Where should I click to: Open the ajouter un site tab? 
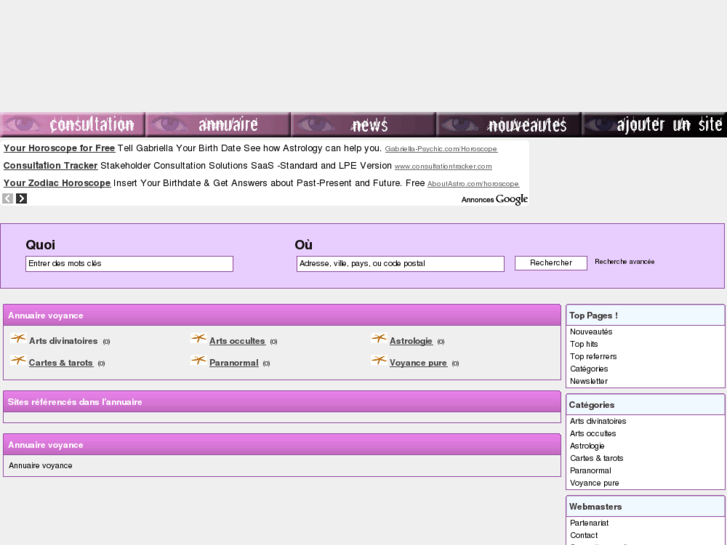[x=654, y=124]
